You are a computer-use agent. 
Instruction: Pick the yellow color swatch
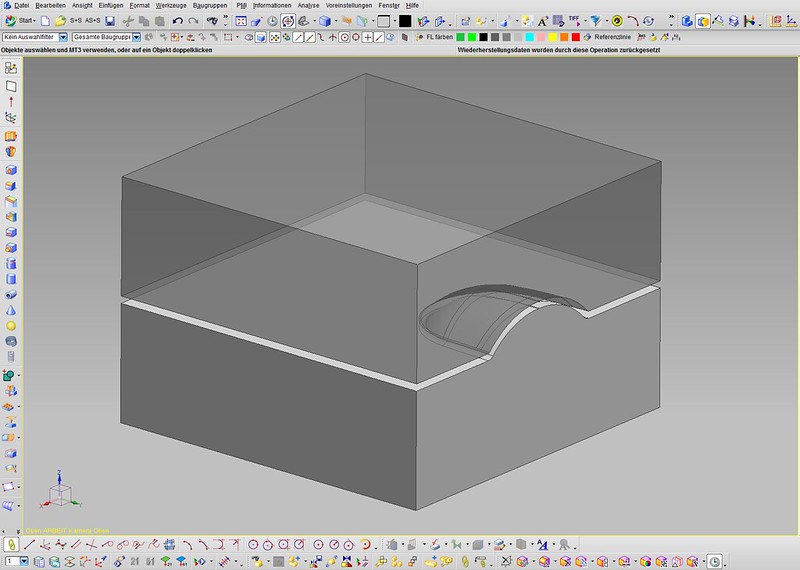pos(553,37)
